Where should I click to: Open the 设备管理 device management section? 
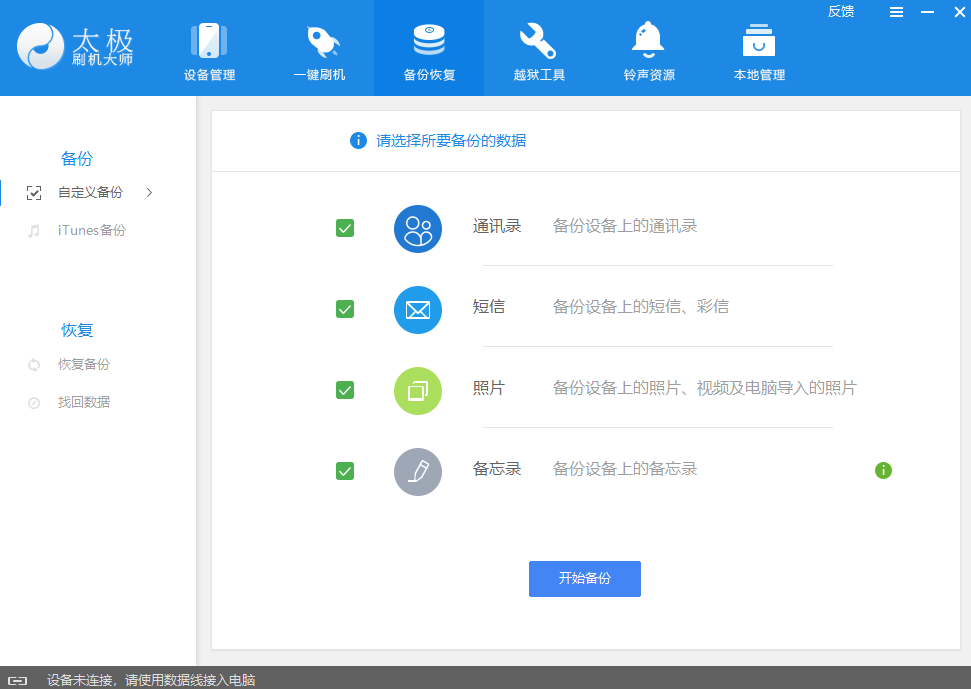coord(208,48)
